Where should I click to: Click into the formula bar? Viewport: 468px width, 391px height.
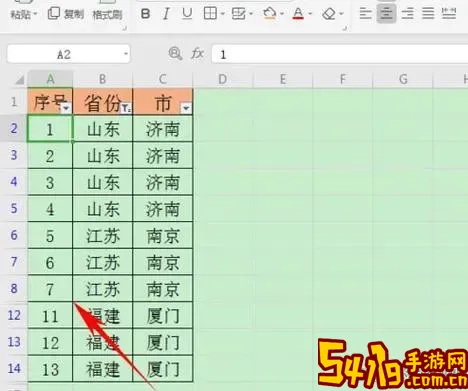click(x=340, y=54)
